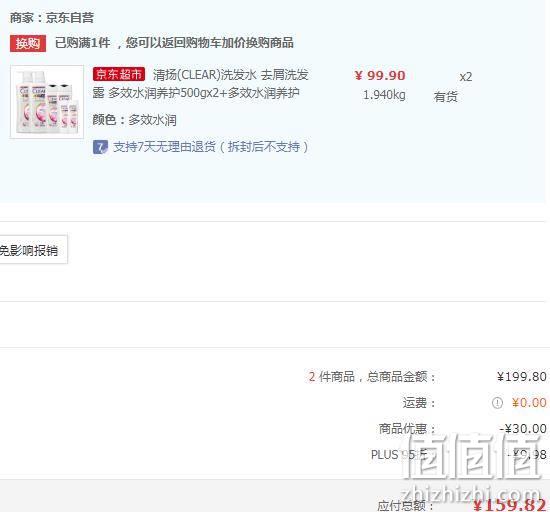Screen dimensions: 550x512
Task: Open the CLEAR shampoo product thumbnail
Action: [47, 102]
